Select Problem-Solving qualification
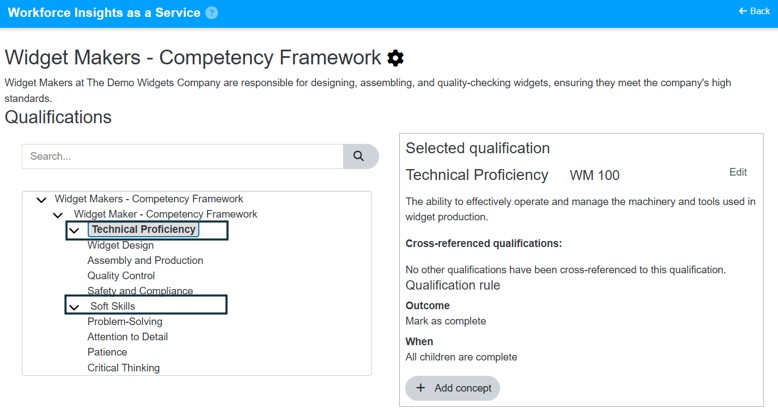Screen dimensions: 778x412 pyautogui.click(x=125, y=322)
